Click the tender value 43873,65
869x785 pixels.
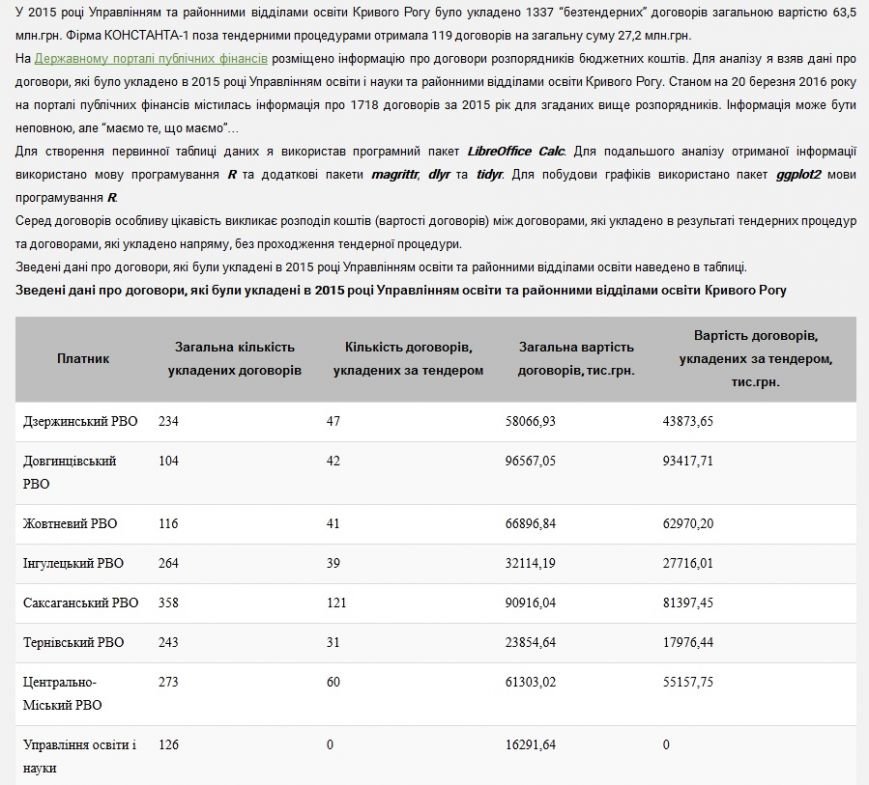click(x=688, y=421)
